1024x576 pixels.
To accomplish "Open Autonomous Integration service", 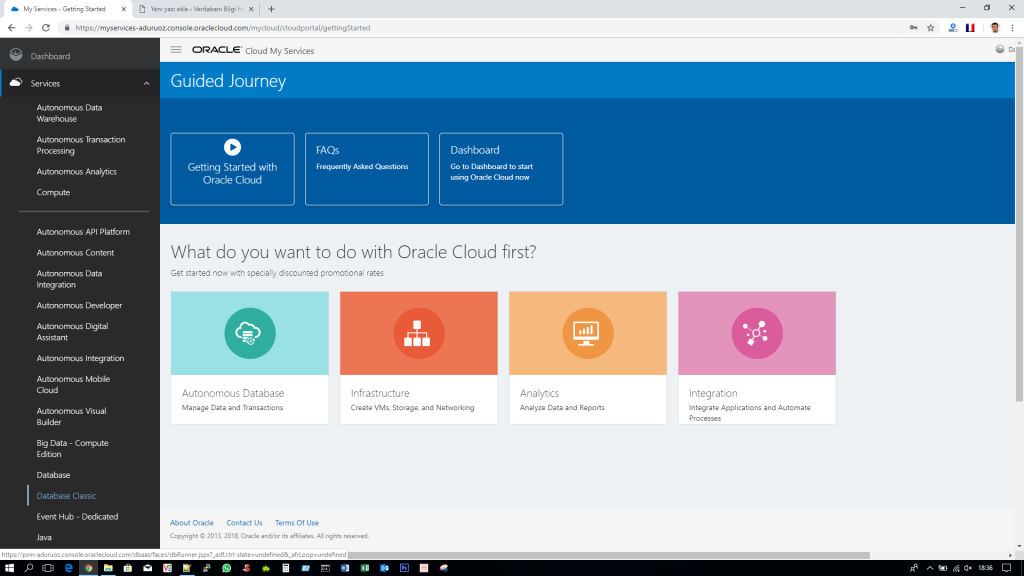I will click(x=80, y=359).
